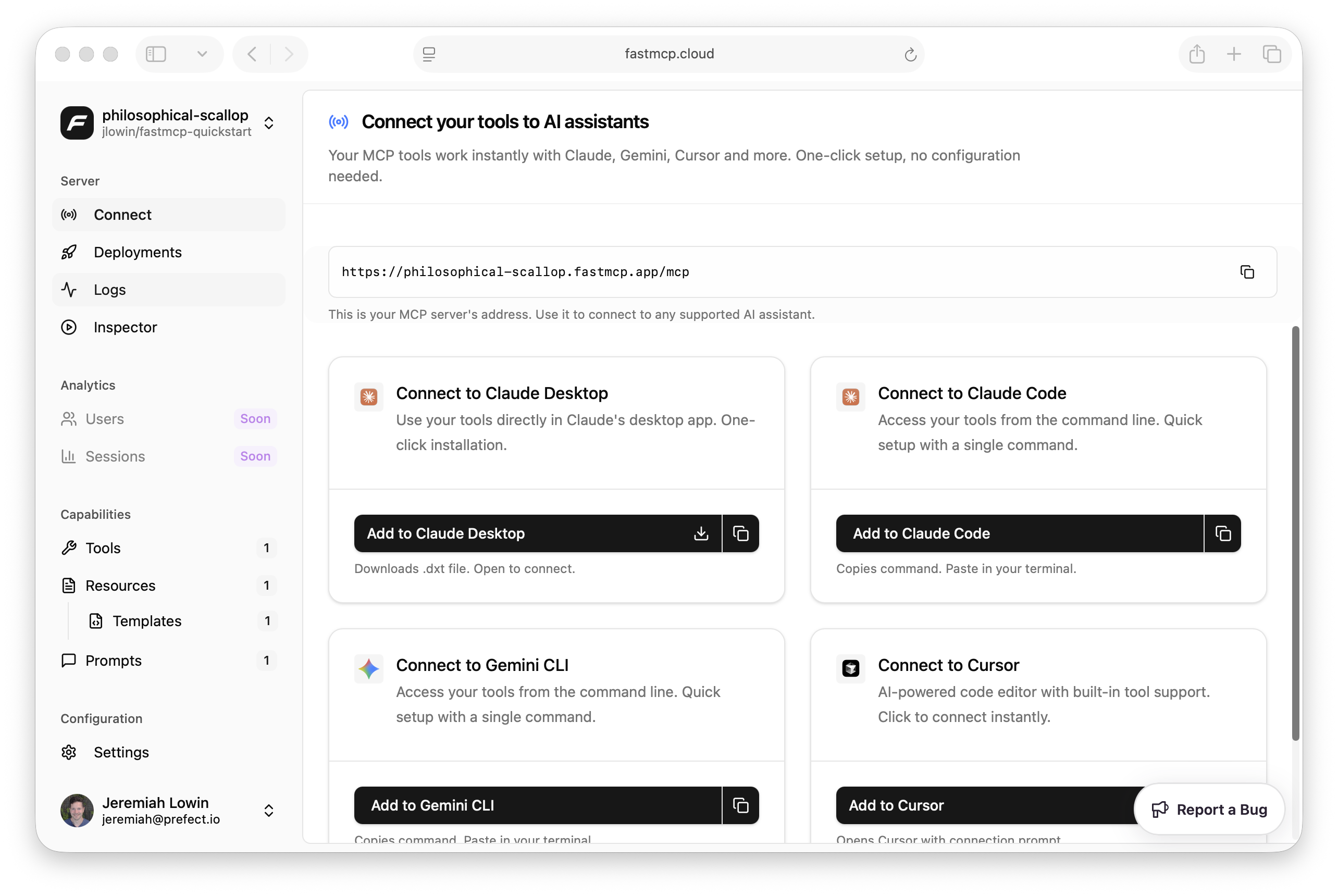Viewport: 1338px width, 896px height.
Task: Open Settings under Configuration
Action: click(121, 753)
